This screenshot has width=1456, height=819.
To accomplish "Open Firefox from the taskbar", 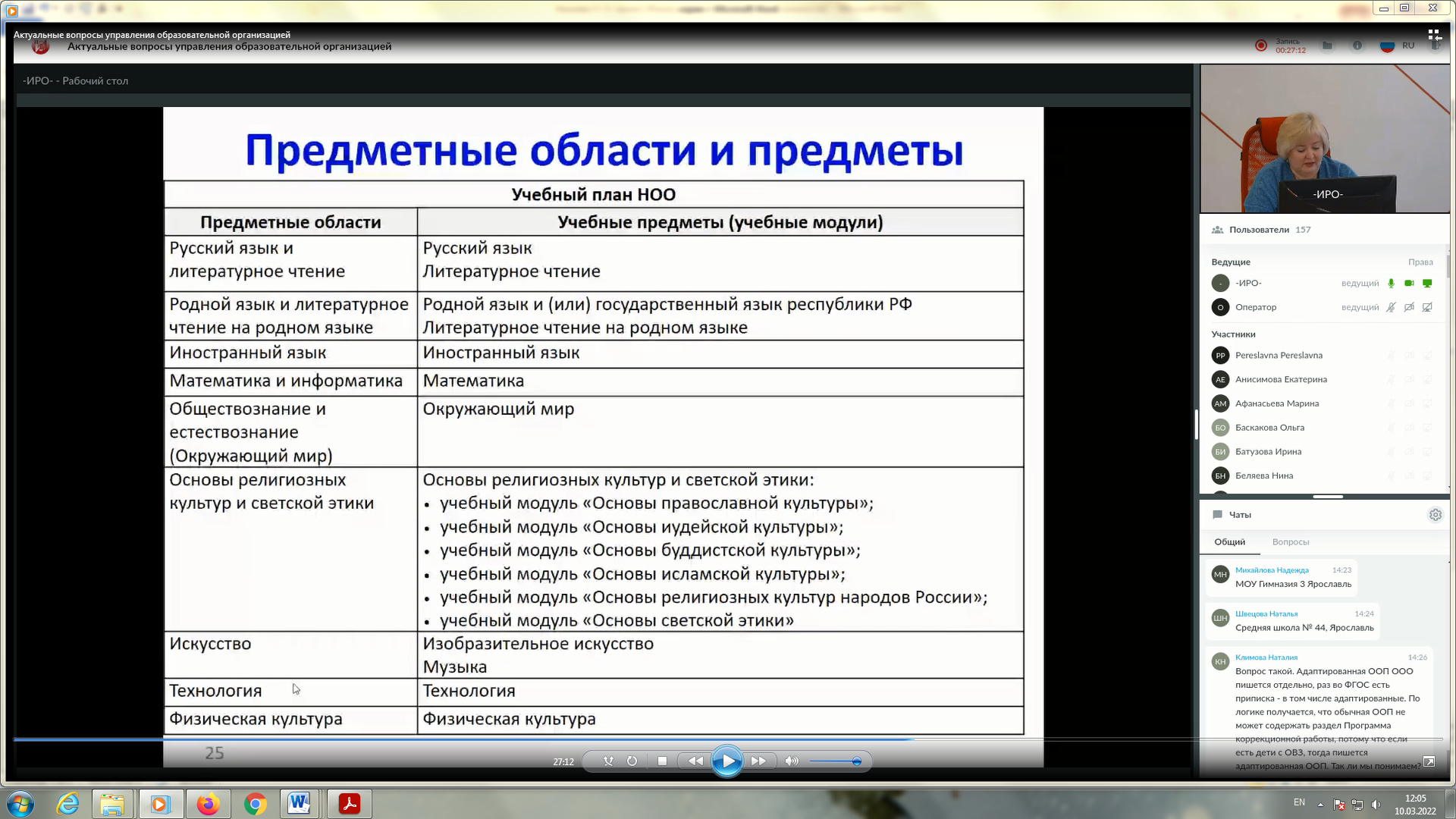I will (208, 804).
